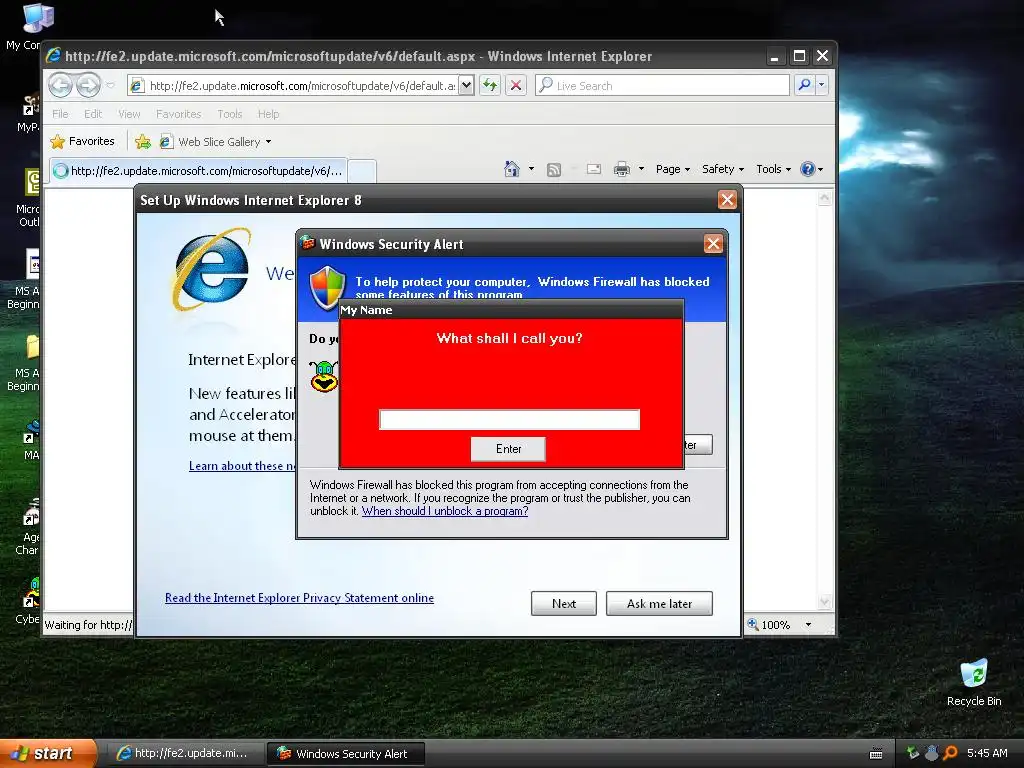Click the green smiley bug program icon
The image size is (1024, 768).
click(x=324, y=376)
